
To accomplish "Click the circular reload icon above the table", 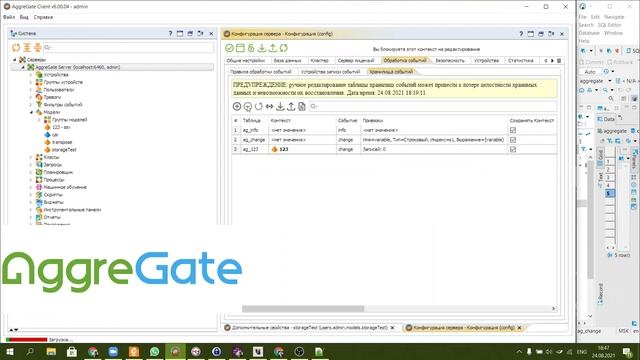I will (259, 107).
